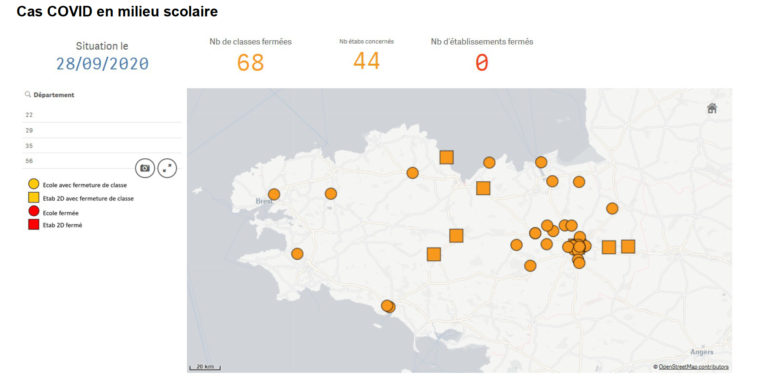
Task: Click the 68 classes fermées figure
Action: tap(250, 63)
